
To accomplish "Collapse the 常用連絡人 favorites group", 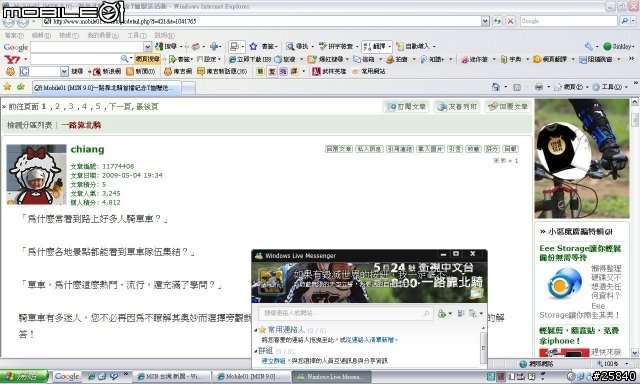I will pyautogui.click(x=256, y=330).
